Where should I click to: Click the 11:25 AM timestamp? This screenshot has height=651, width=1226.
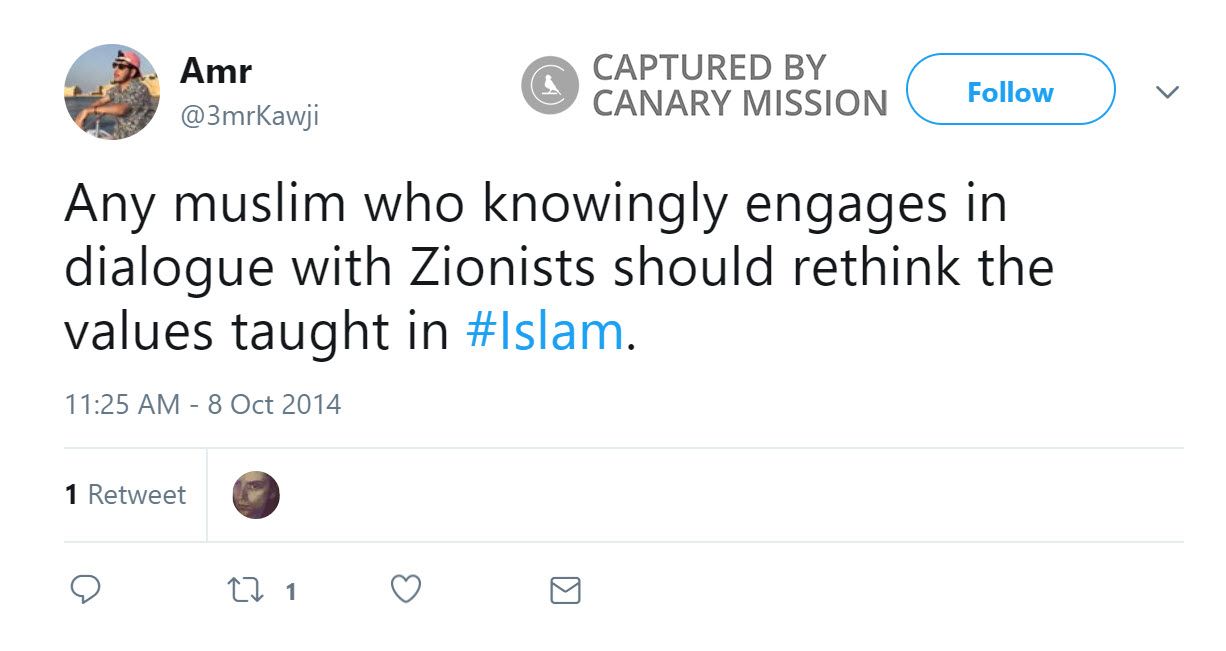coord(122,405)
